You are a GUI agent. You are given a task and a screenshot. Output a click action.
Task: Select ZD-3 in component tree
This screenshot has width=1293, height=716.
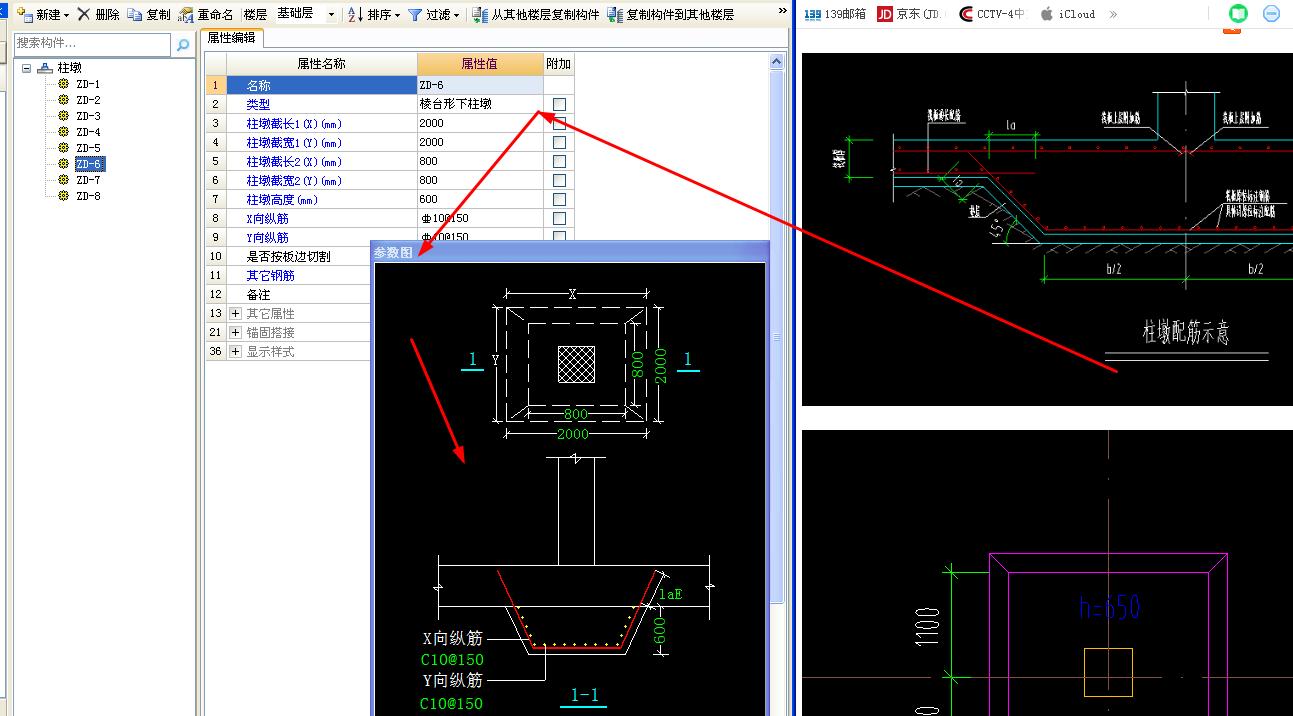pyautogui.click(x=88, y=116)
